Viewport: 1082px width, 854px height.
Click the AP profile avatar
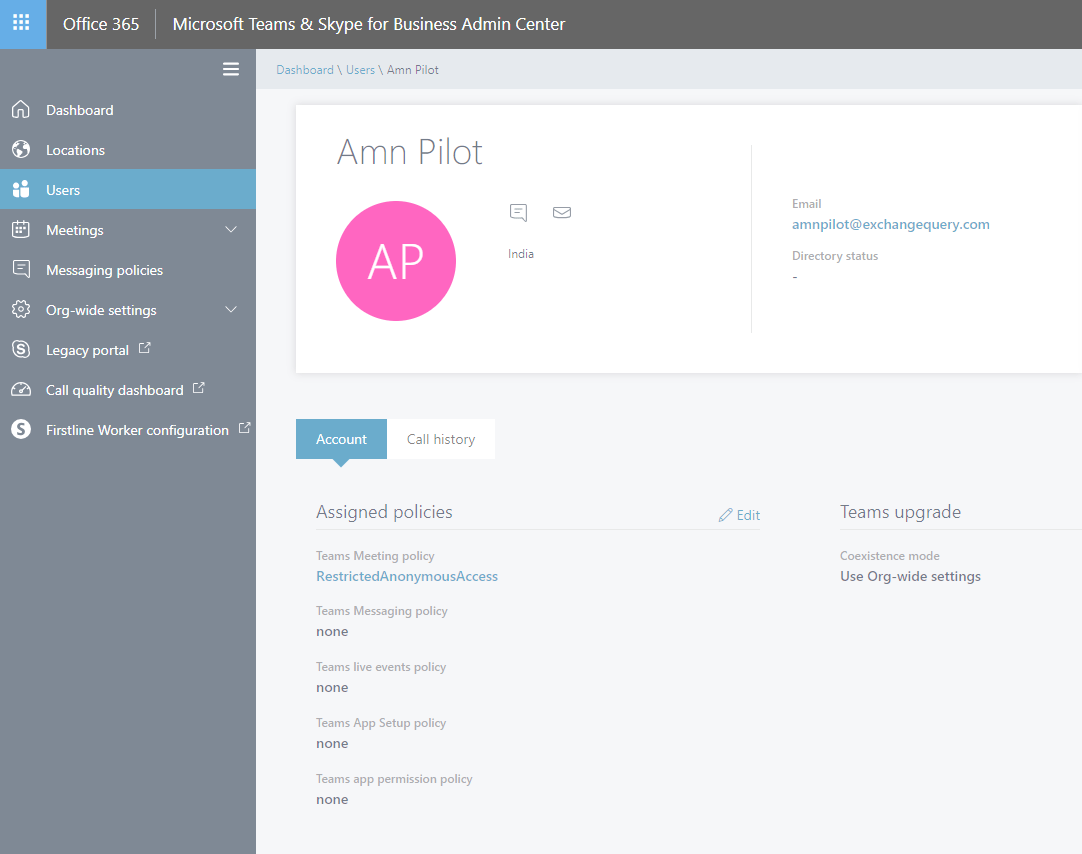pos(396,261)
